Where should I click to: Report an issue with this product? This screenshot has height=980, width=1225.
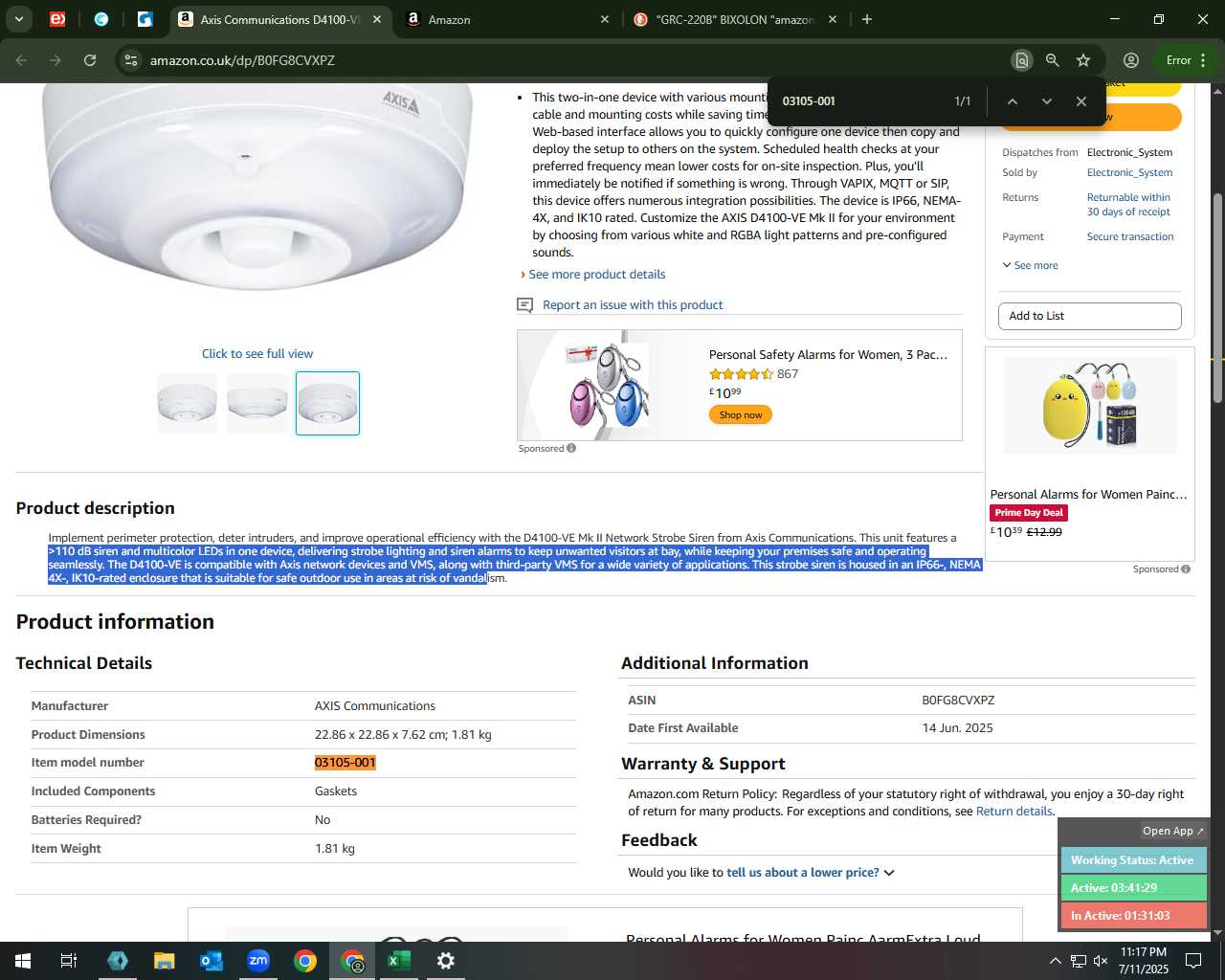633,305
